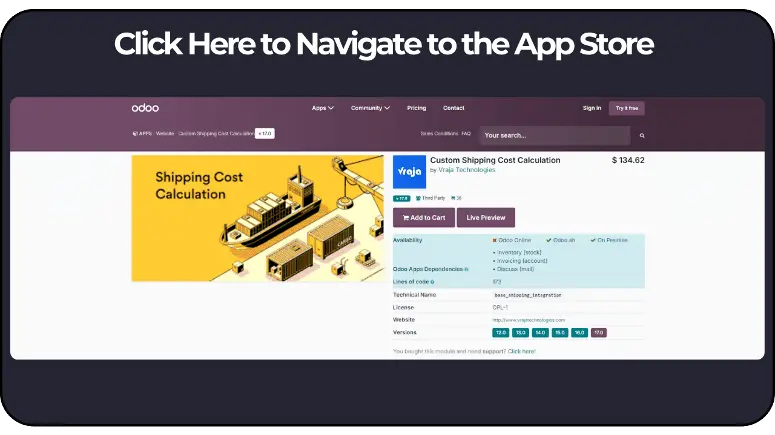
Task: Go to the Pricing menu item
Action: [416, 108]
